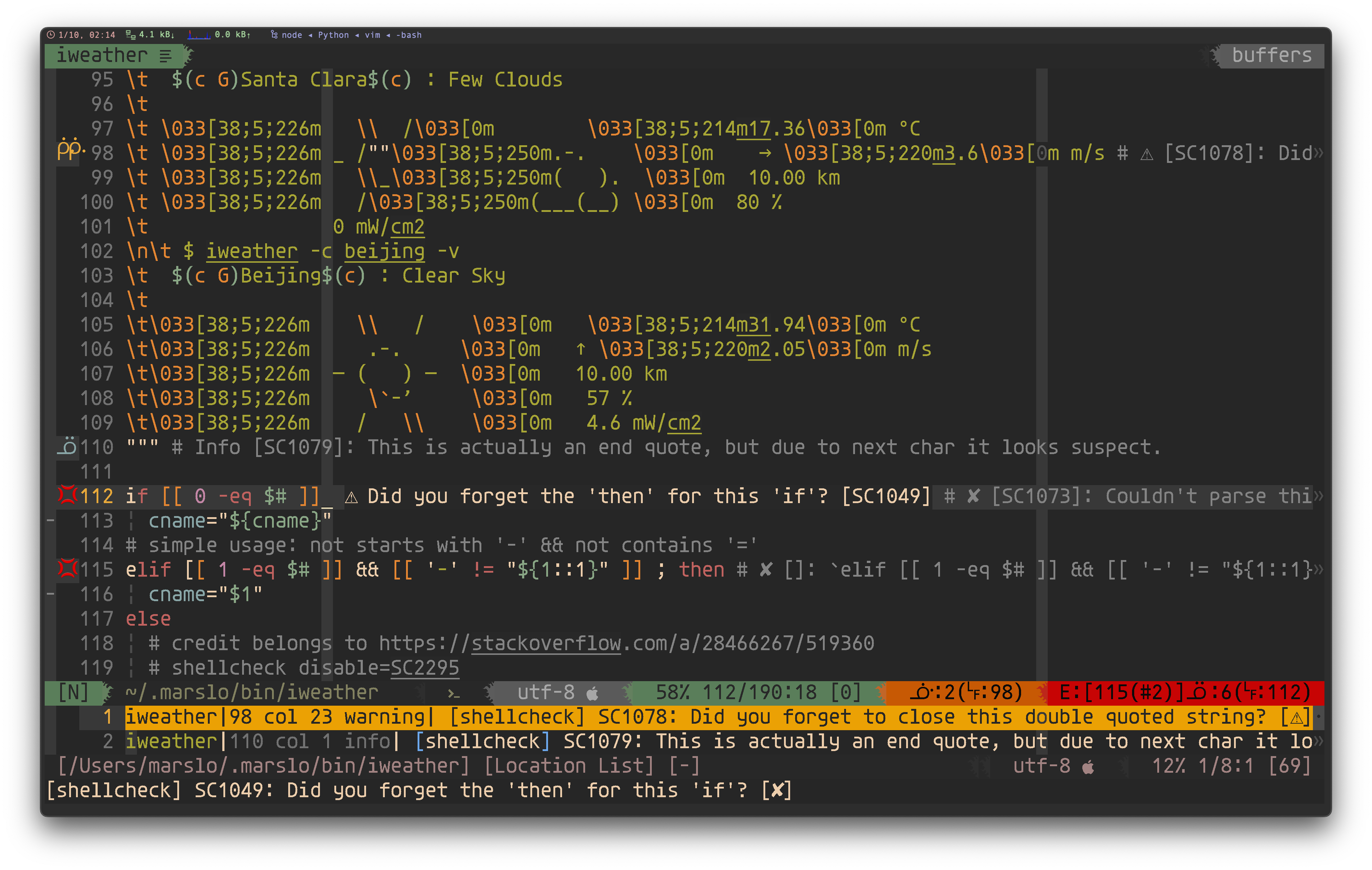The height and width of the screenshot is (870, 1372).
Task: Click the 12% 1/8:1 [69] position indicator
Action: pos(1231,766)
